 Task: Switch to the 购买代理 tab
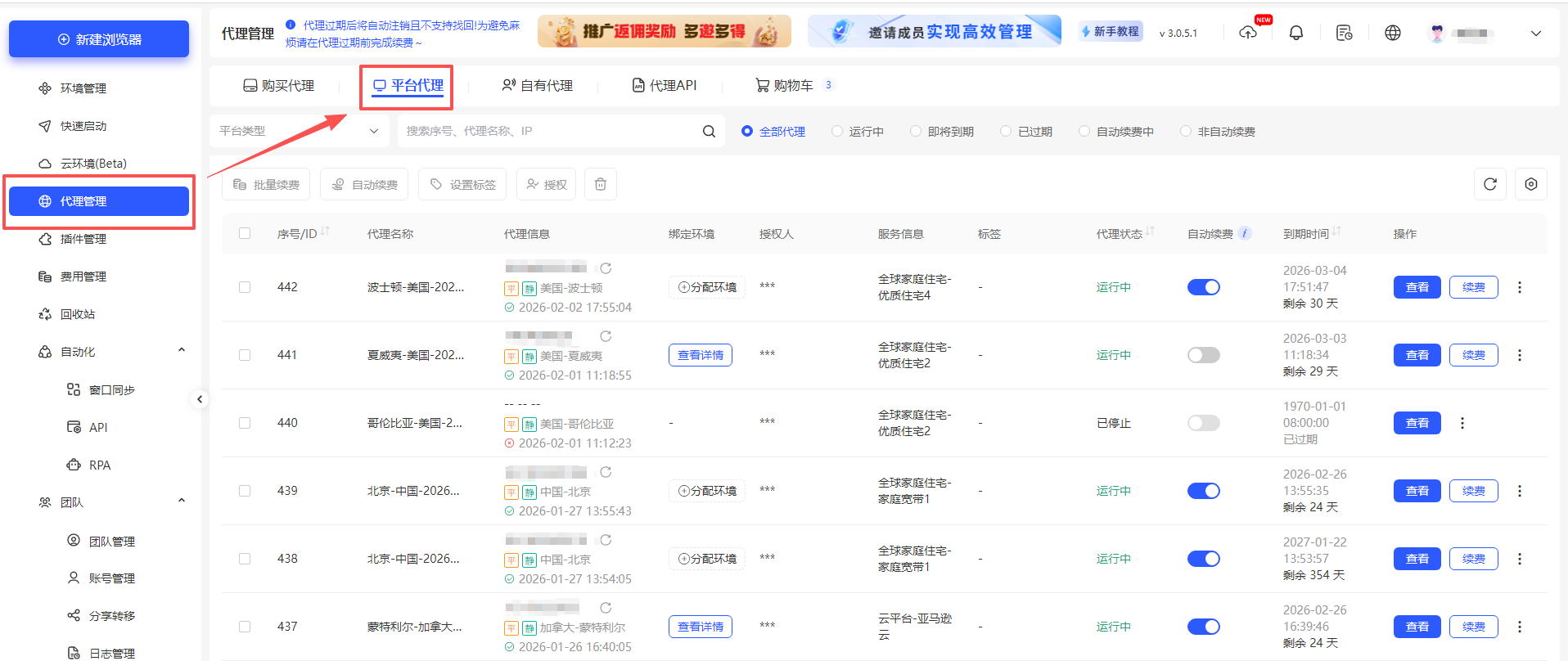pos(279,85)
